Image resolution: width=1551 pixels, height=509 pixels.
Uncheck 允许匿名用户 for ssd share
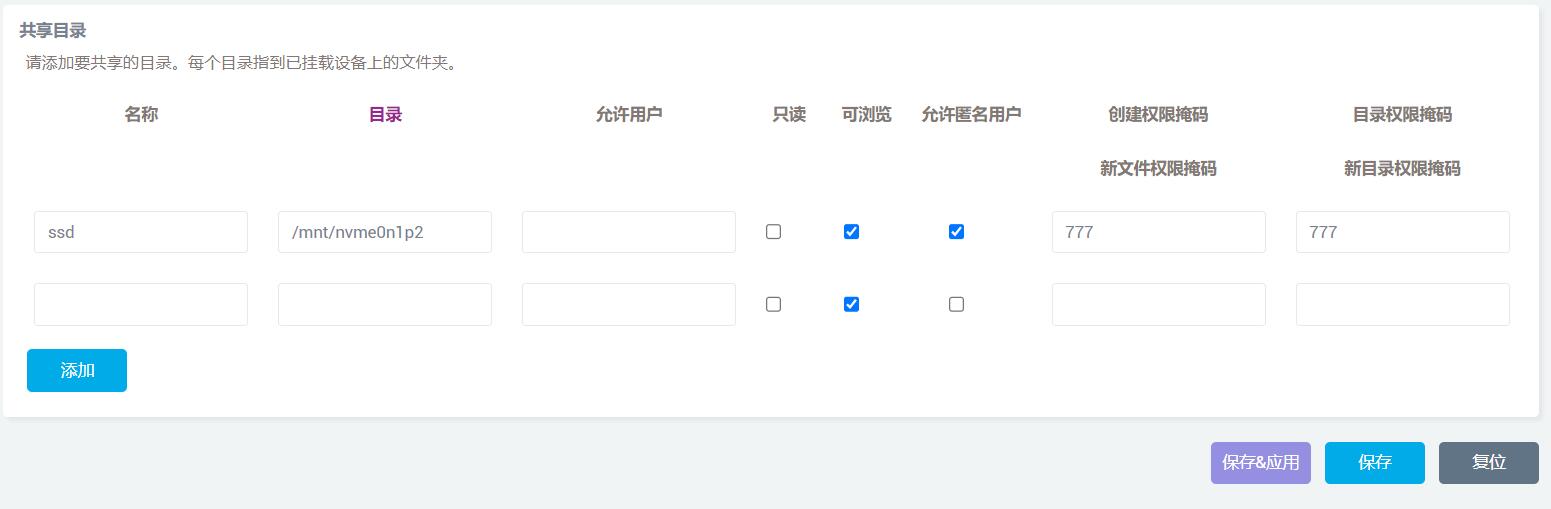pos(956,232)
